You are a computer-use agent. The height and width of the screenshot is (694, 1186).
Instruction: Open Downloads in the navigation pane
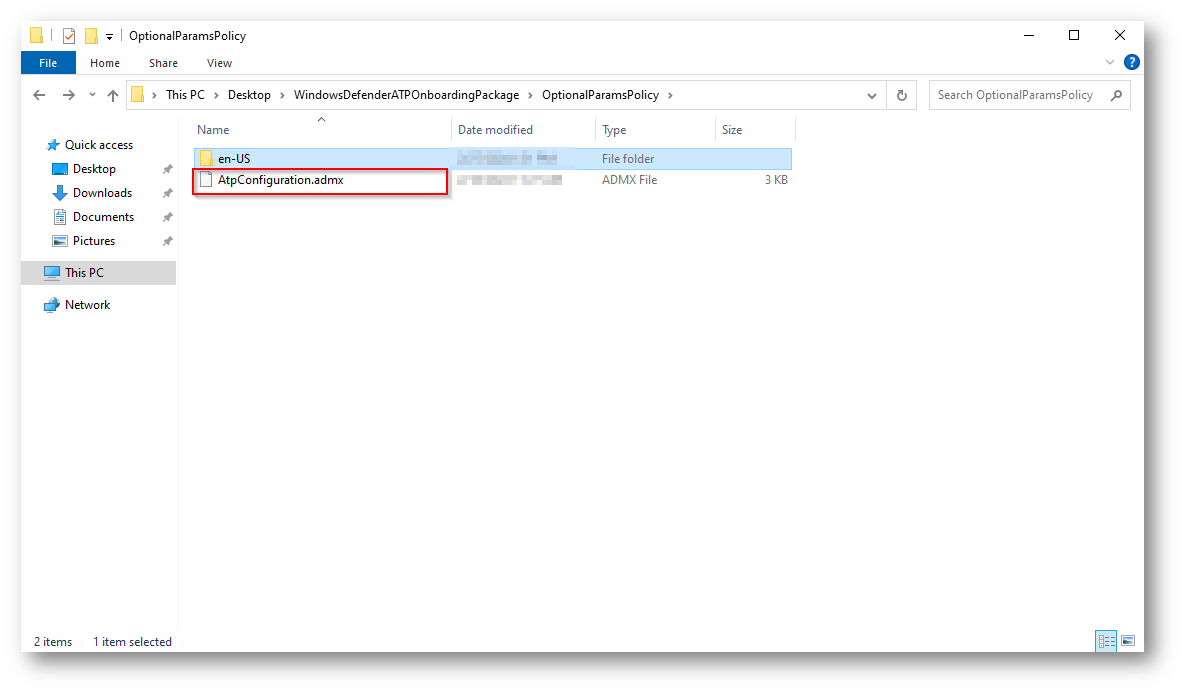pos(102,193)
